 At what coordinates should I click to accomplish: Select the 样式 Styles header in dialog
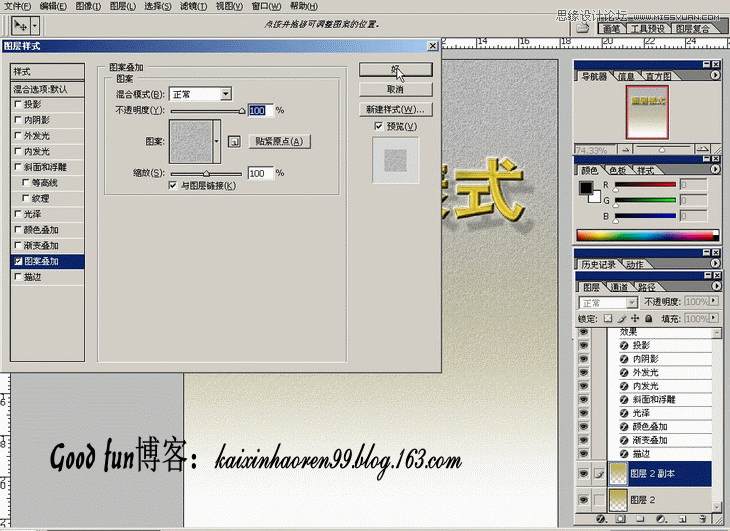(47, 71)
